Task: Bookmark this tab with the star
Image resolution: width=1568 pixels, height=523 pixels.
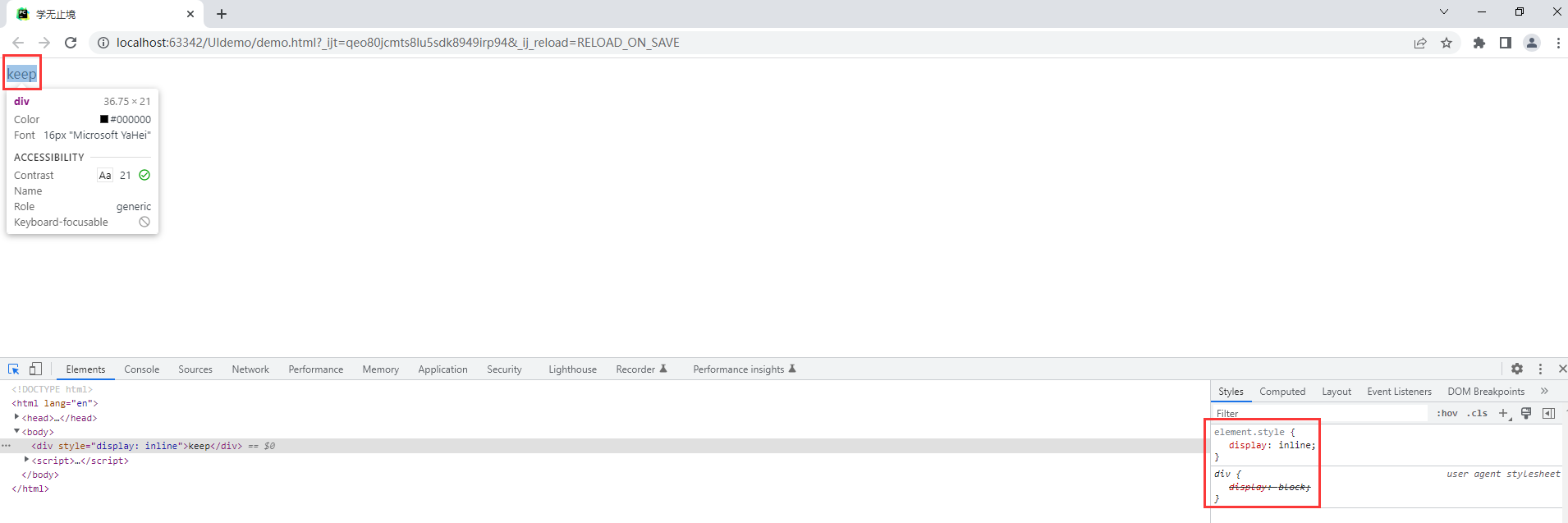Action: coord(1447,43)
